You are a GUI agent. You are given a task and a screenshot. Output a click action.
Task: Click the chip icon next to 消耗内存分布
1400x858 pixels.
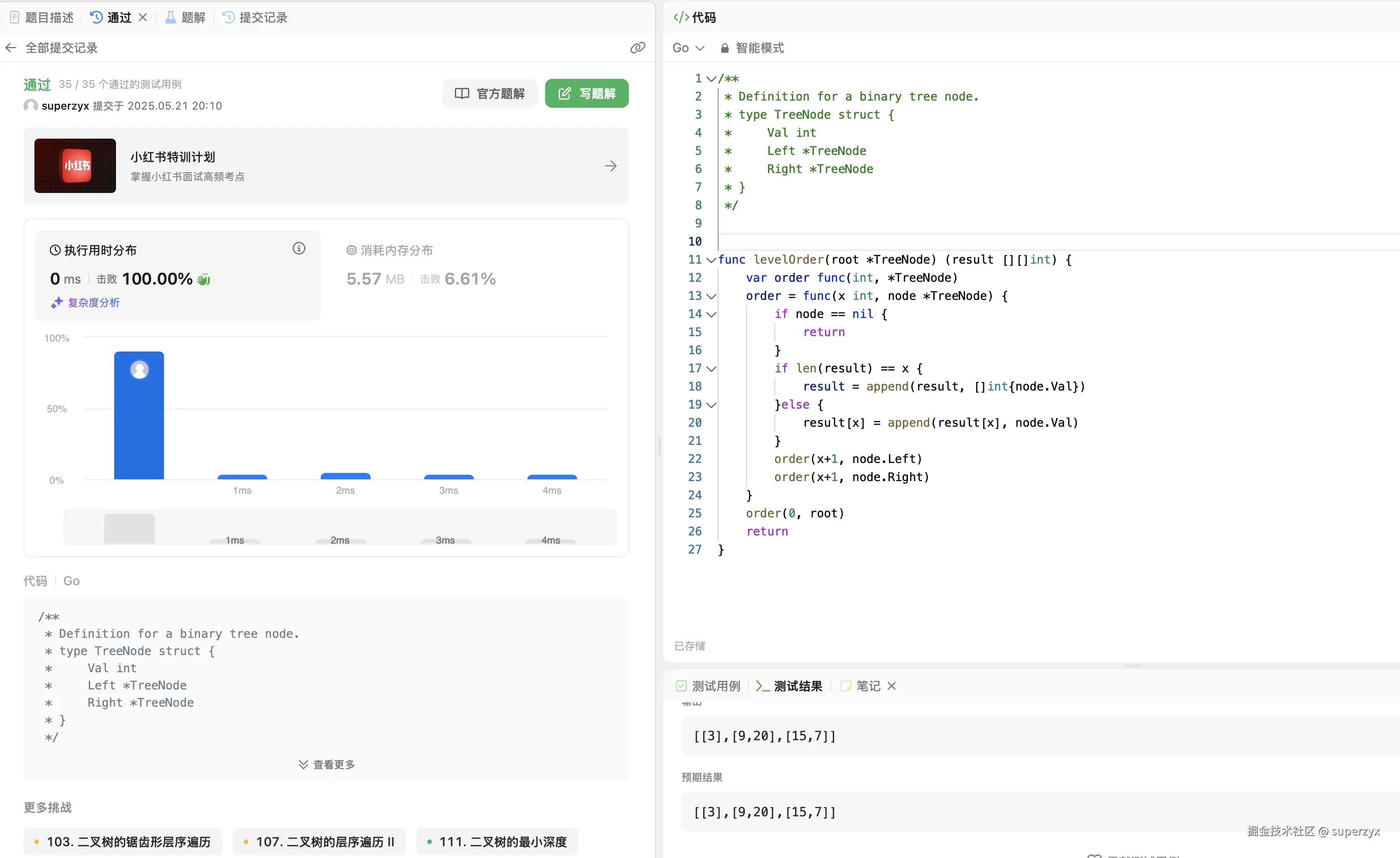[352, 250]
